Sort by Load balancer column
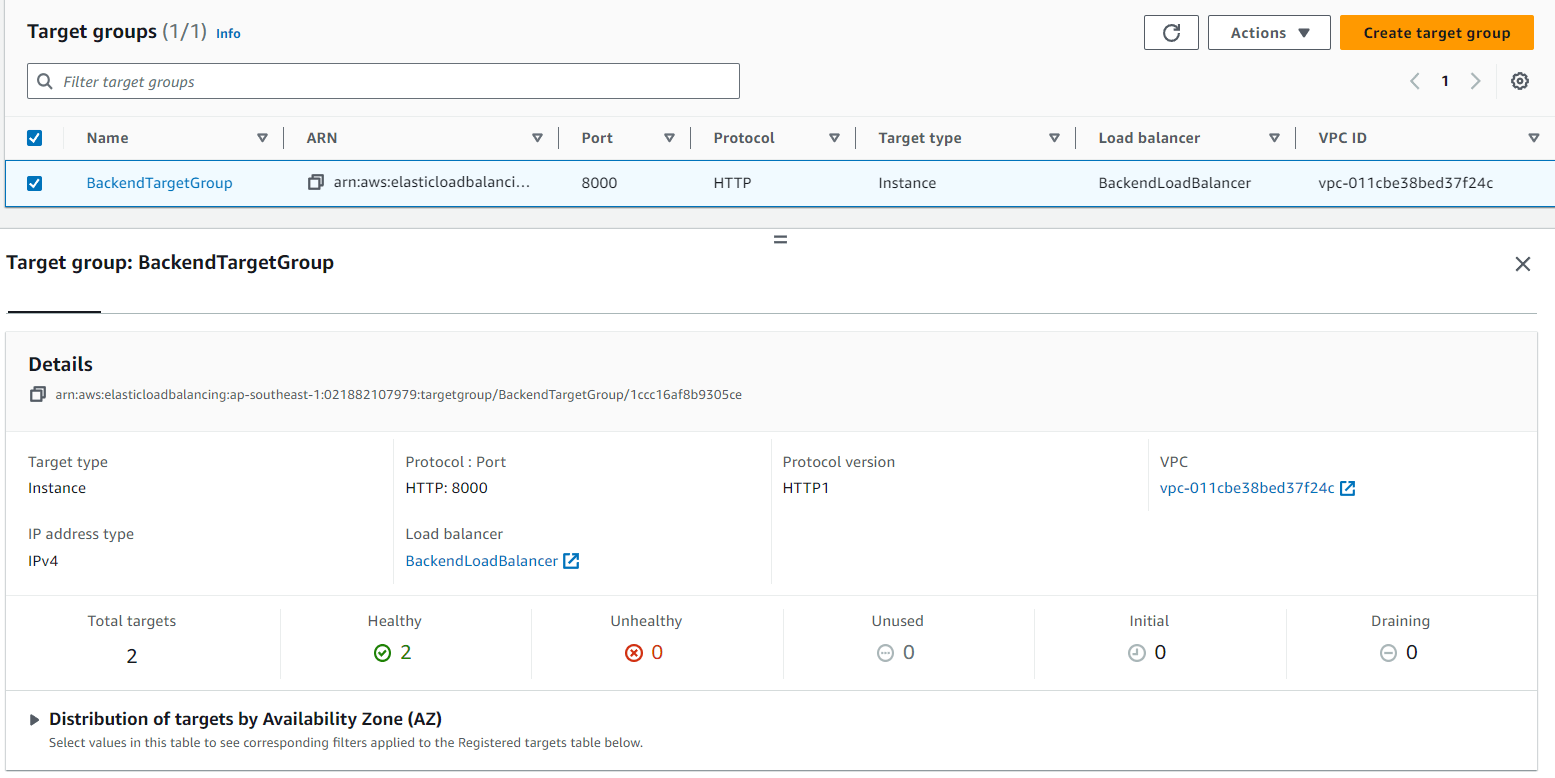Viewport: 1555px width, 778px height. [1275, 138]
